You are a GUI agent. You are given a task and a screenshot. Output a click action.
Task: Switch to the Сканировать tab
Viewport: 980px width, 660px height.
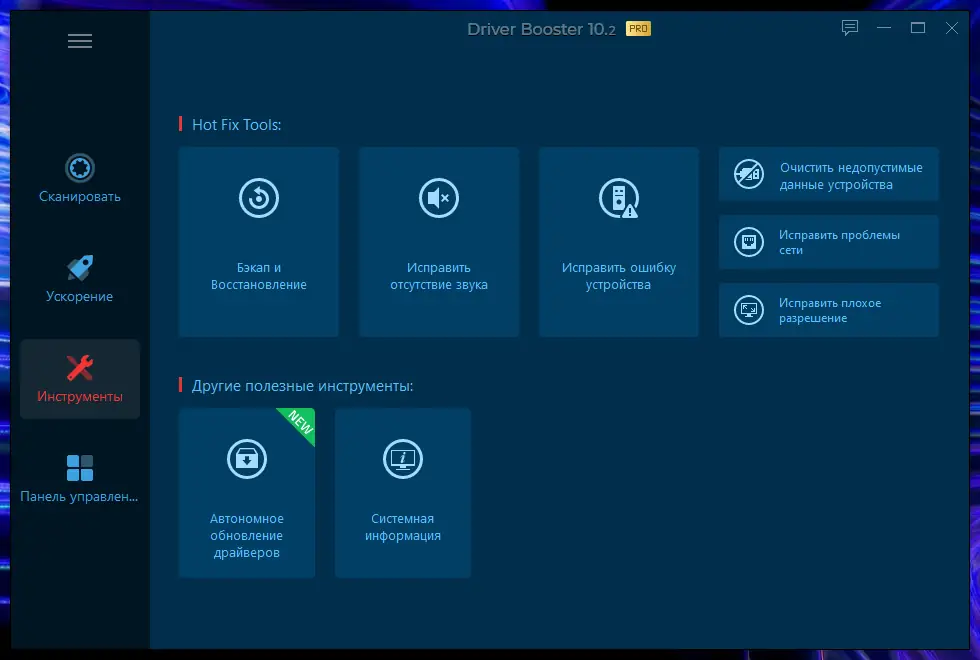(80, 178)
